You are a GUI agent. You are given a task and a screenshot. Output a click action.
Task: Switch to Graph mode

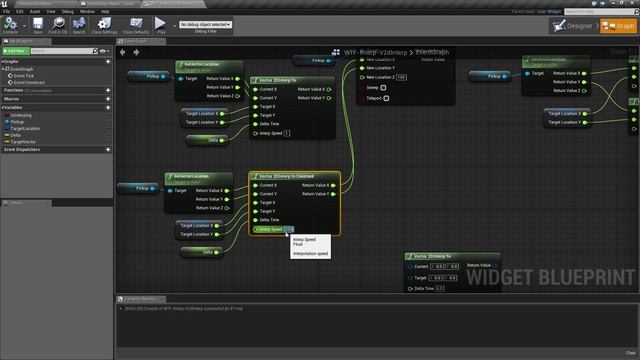618,26
